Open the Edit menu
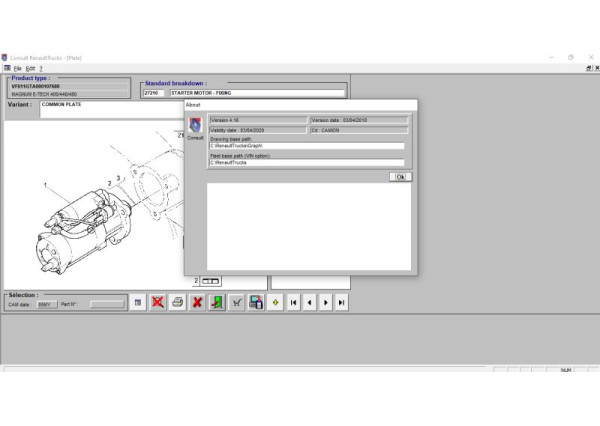This screenshot has height=426, width=600. pyautogui.click(x=31, y=68)
